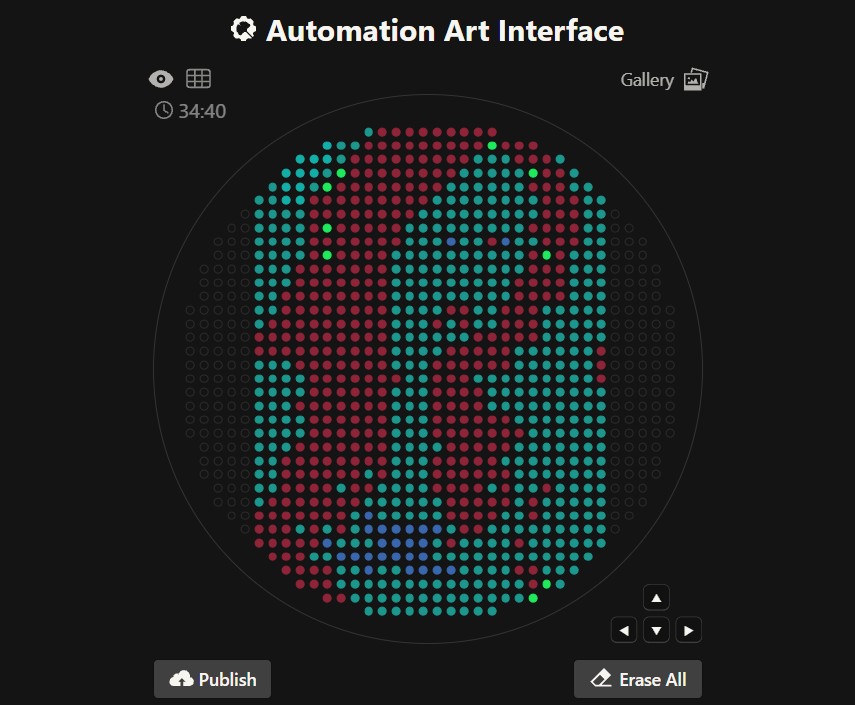Viewport: 855px width, 705px height.
Task: Toggle the grid view icon
Action: tap(198, 79)
